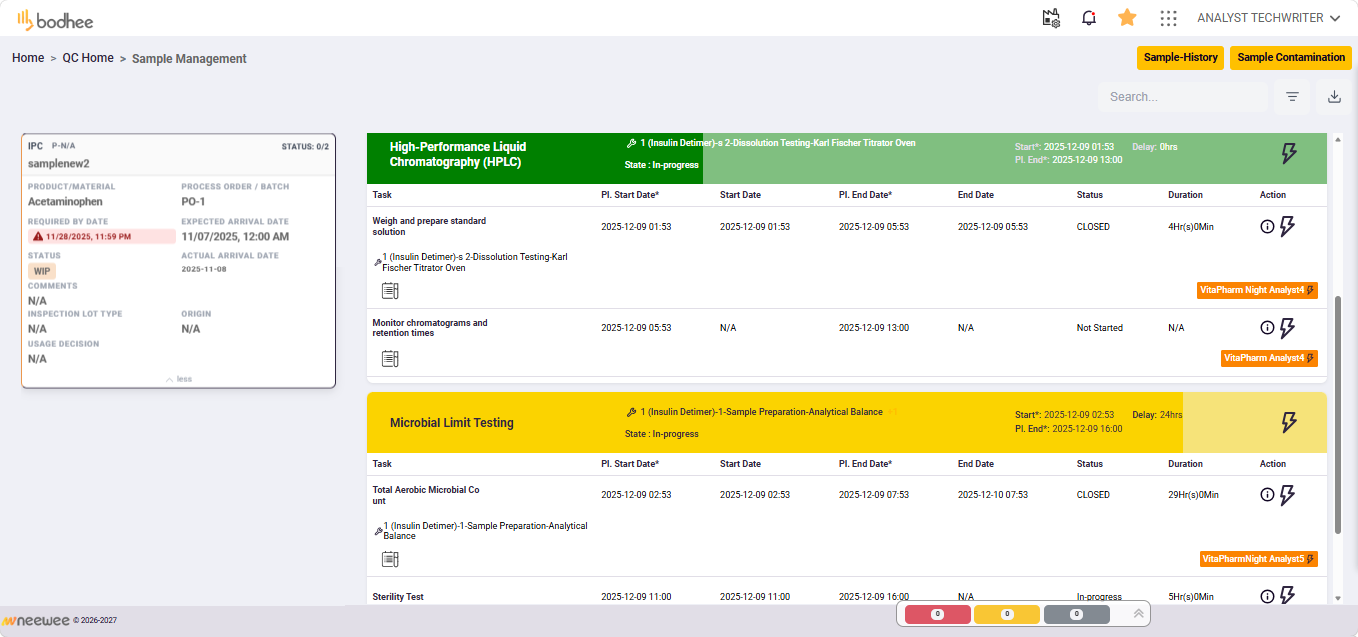Open info for Sterility Test task
The width and height of the screenshot is (1358, 637).
(x=1267, y=597)
